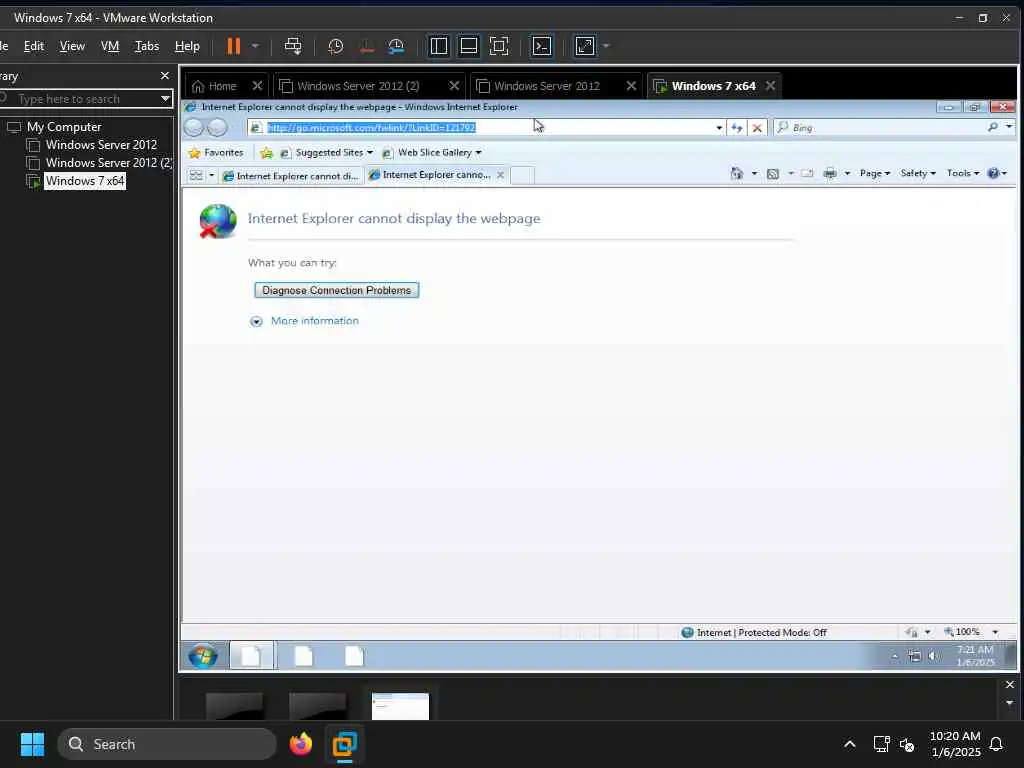Send Ctrl+Alt+Del to the virtual machine
1024x768 pixels.
[x=293, y=46]
